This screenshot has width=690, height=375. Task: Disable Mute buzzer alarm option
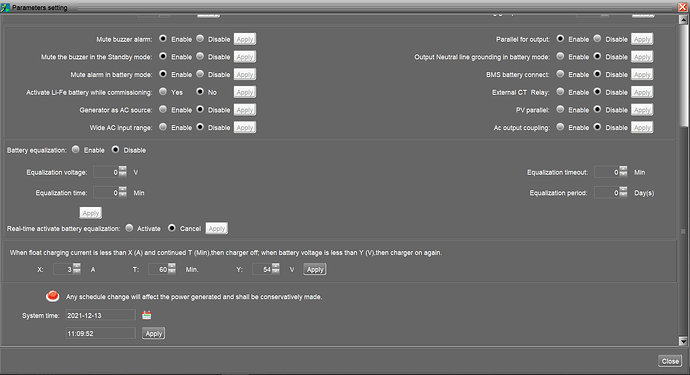pyautogui.click(x=200, y=39)
